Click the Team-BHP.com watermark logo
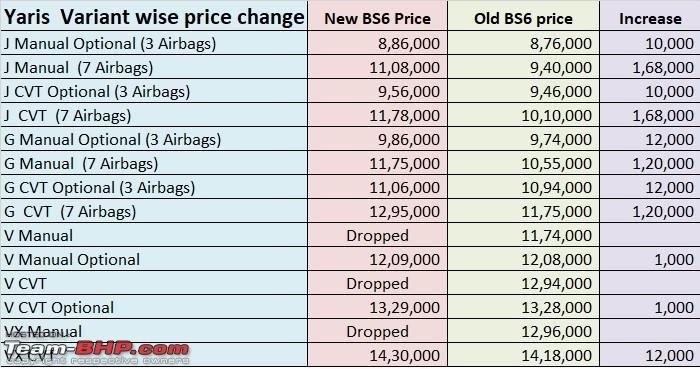The height and width of the screenshot is (369, 700). pos(96,352)
